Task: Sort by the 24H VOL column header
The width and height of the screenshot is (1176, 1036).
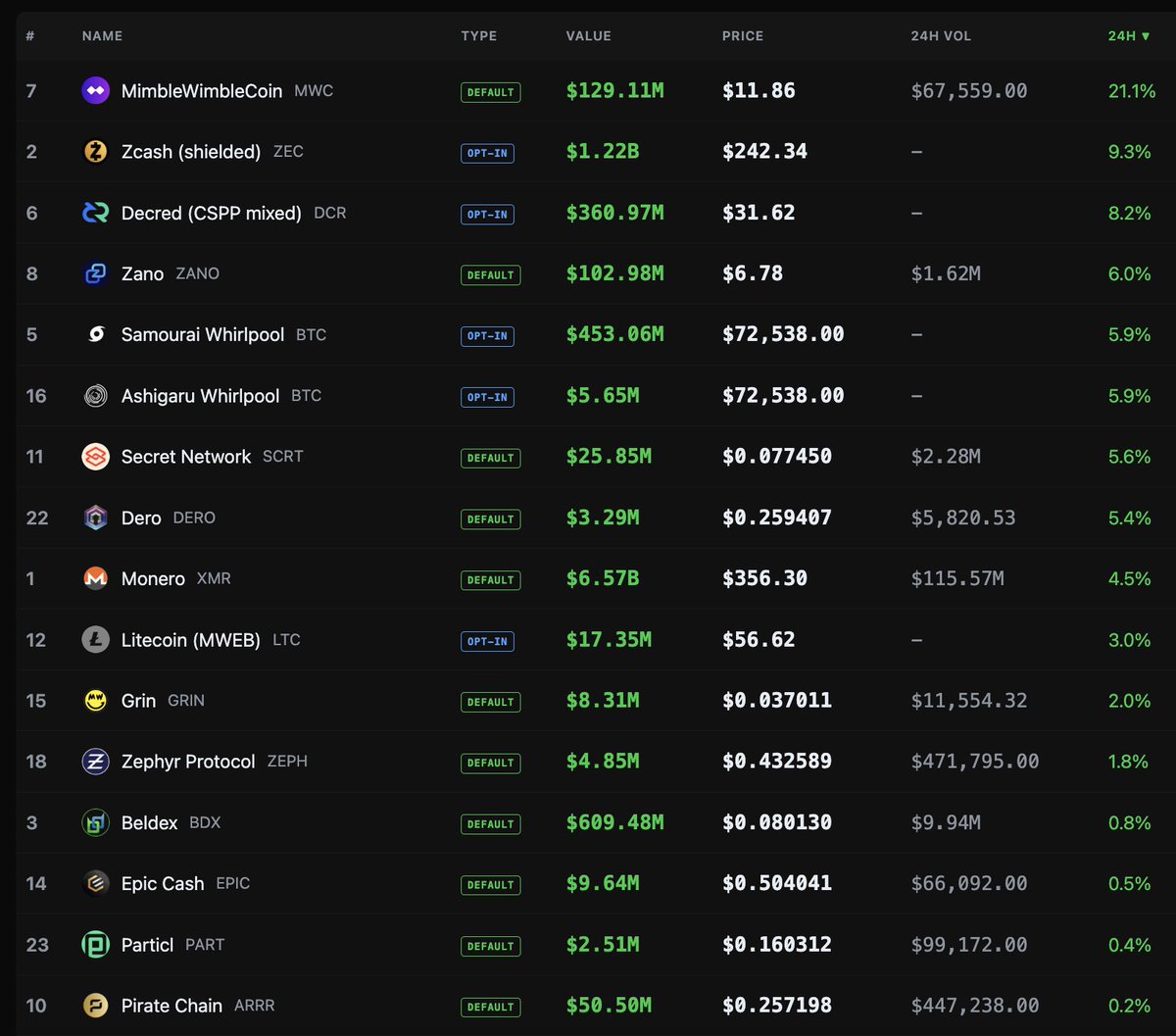Action: (x=941, y=36)
